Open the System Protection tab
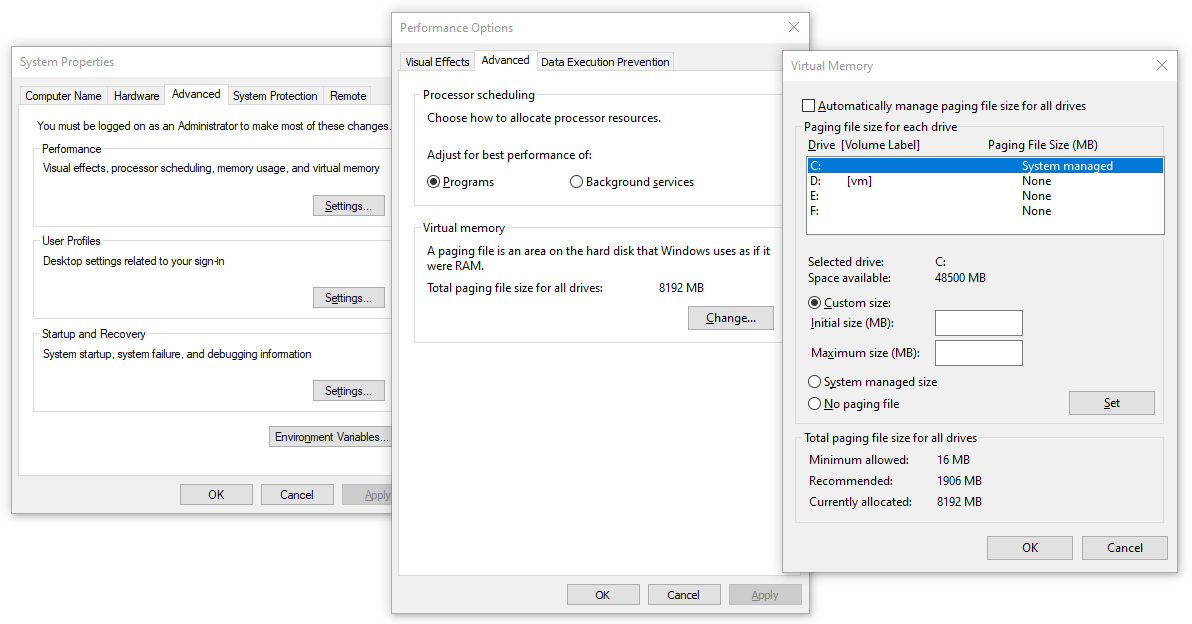 (275, 96)
